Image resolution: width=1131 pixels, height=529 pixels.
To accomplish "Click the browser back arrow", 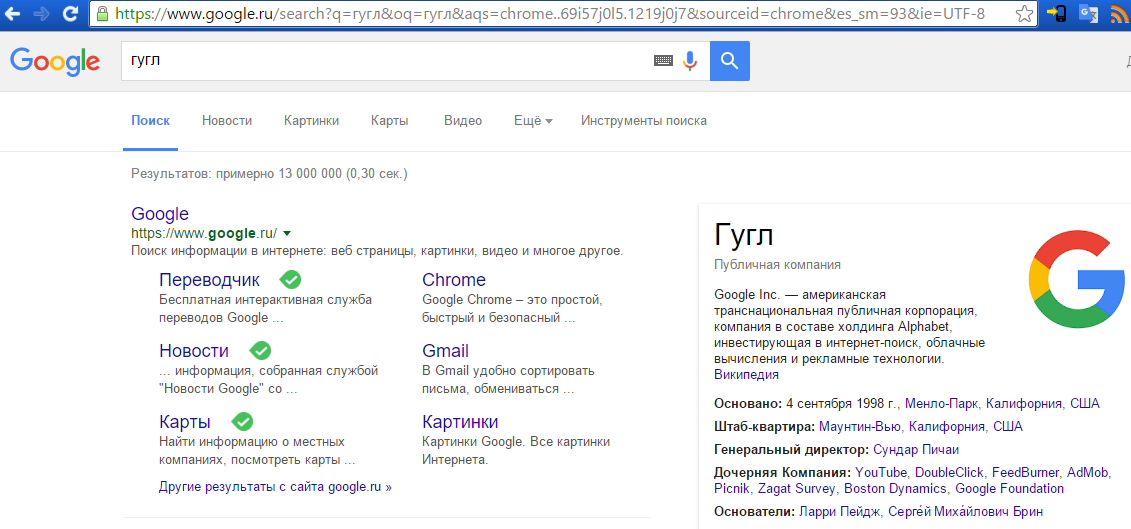I will (x=12, y=14).
